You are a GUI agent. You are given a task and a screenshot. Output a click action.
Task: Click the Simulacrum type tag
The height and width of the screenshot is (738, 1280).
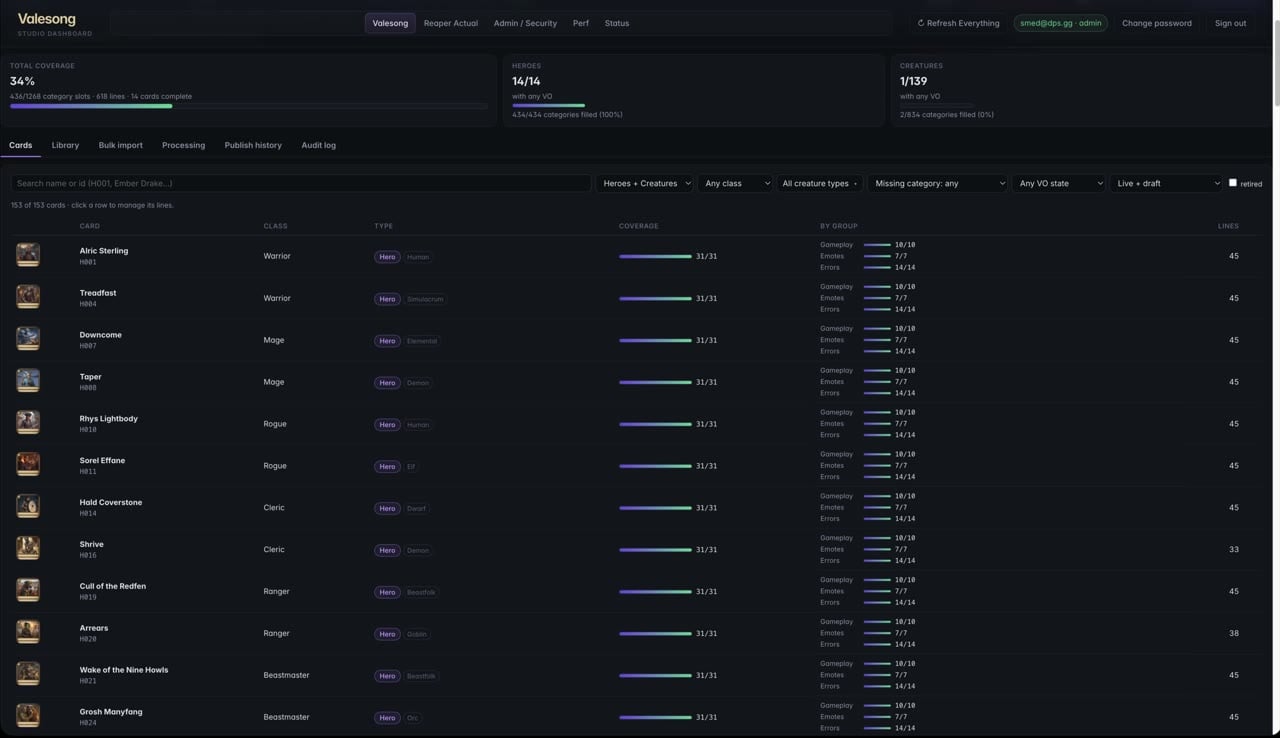[425, 299]
